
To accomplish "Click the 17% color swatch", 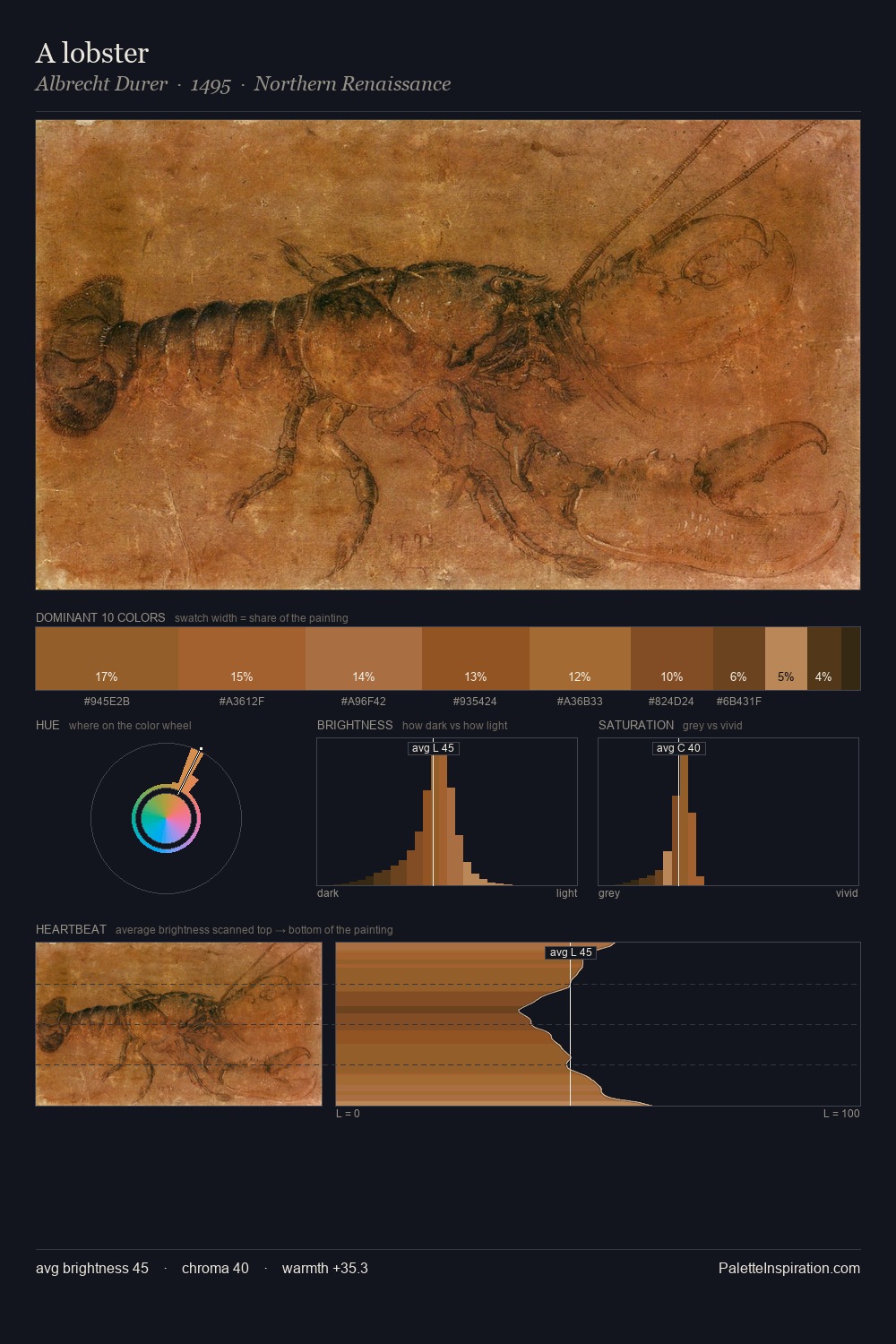I will pos(107,659).
